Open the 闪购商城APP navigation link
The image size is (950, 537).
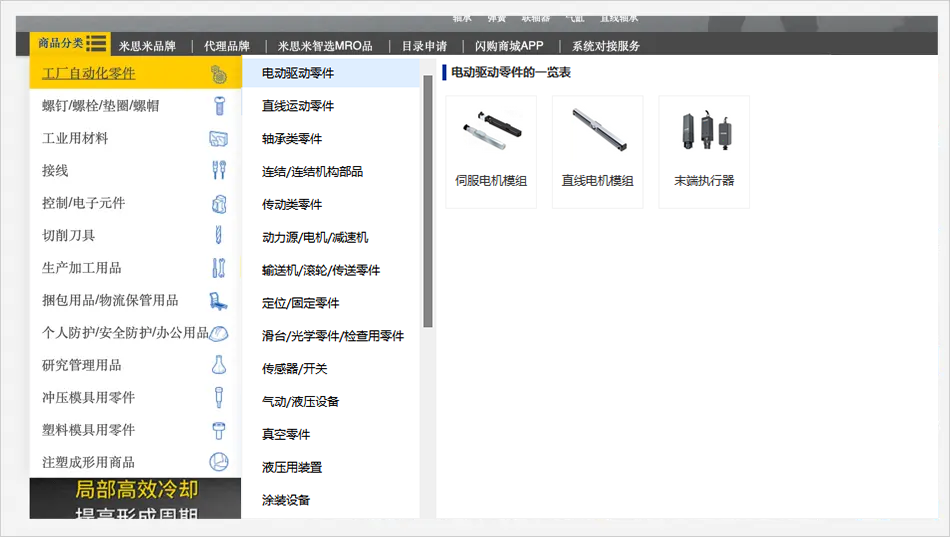click(x=509, y=46)
